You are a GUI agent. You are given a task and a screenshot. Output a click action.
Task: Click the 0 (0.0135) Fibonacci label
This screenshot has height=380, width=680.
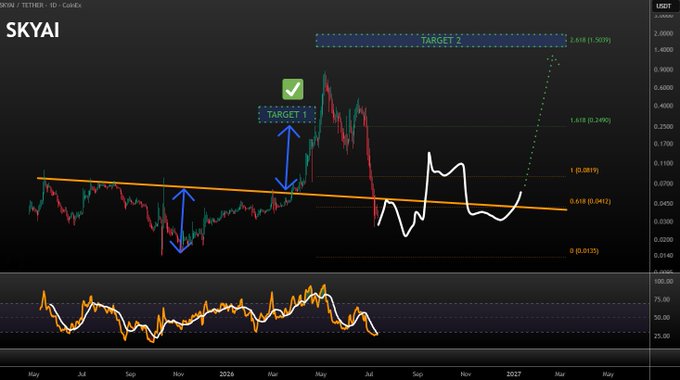584,251
